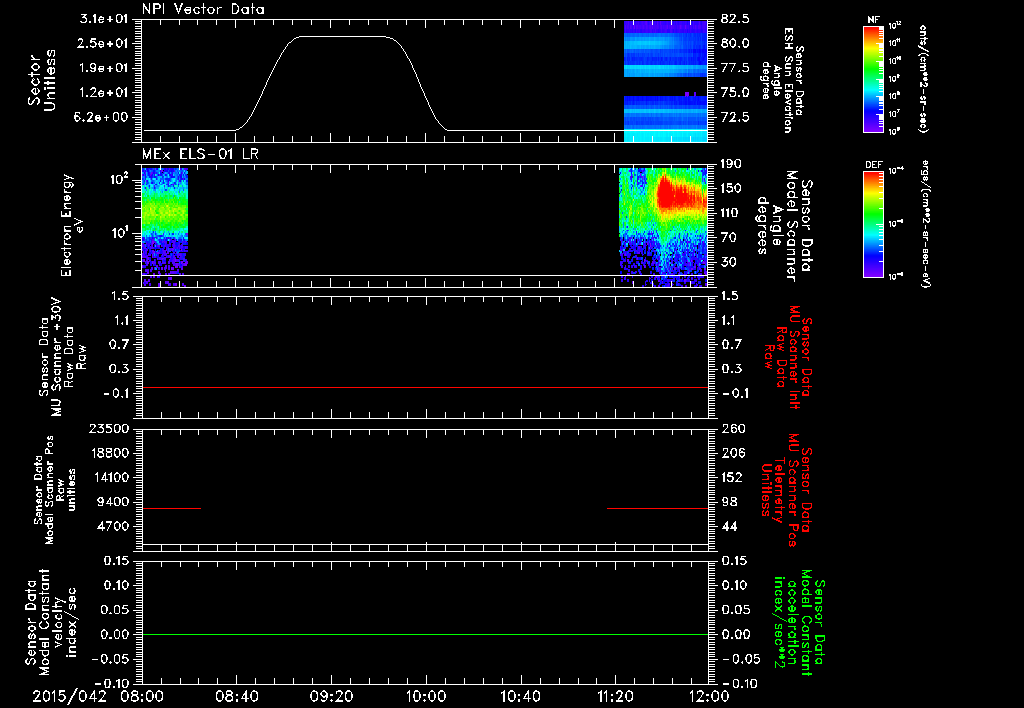Click the 'MU Scanner +30V Raw Data' axis label
The image size is (1024, 708).
pos(61,357)
